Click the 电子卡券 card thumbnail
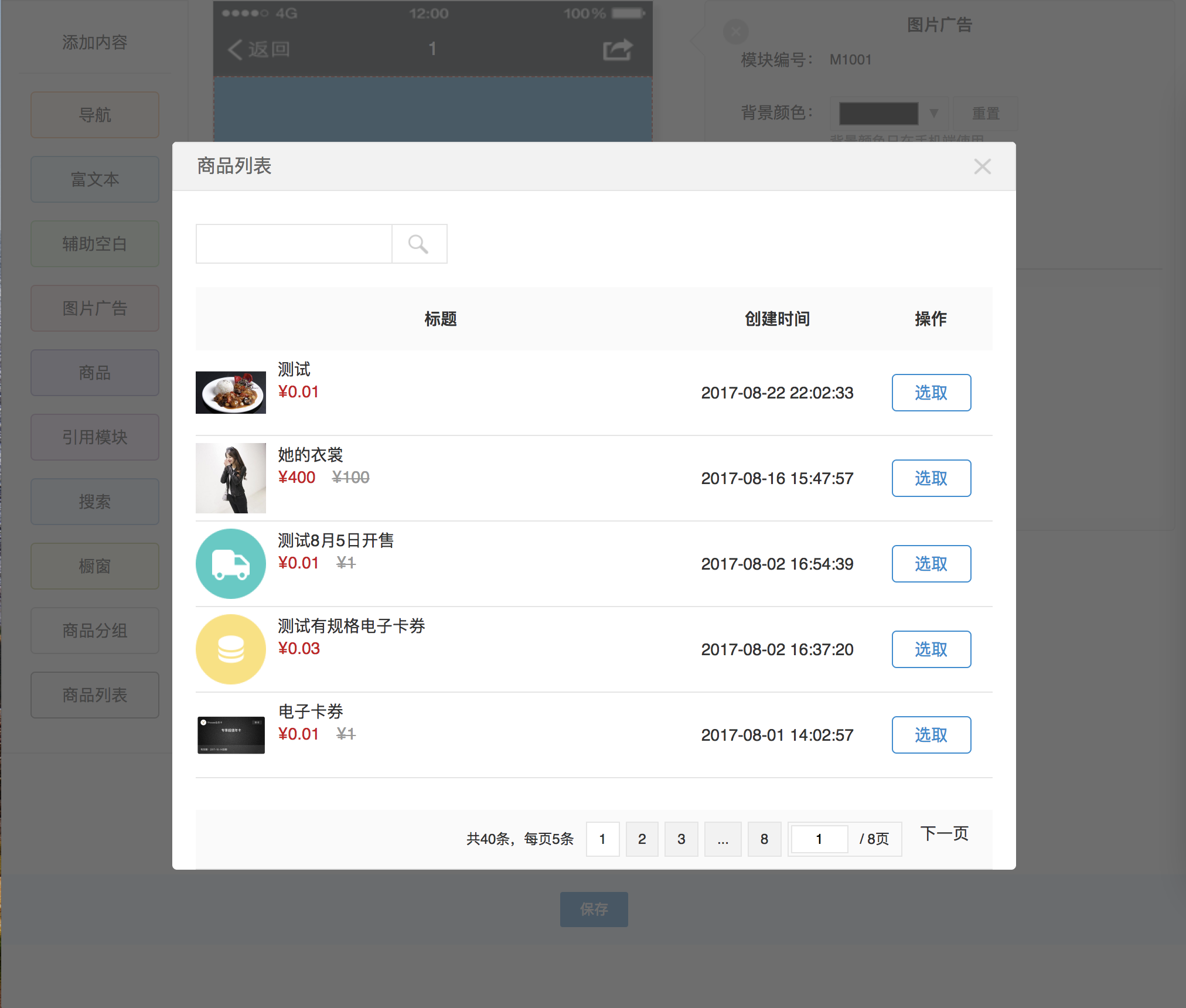1186x1008 pixels. tap(231, 735)
